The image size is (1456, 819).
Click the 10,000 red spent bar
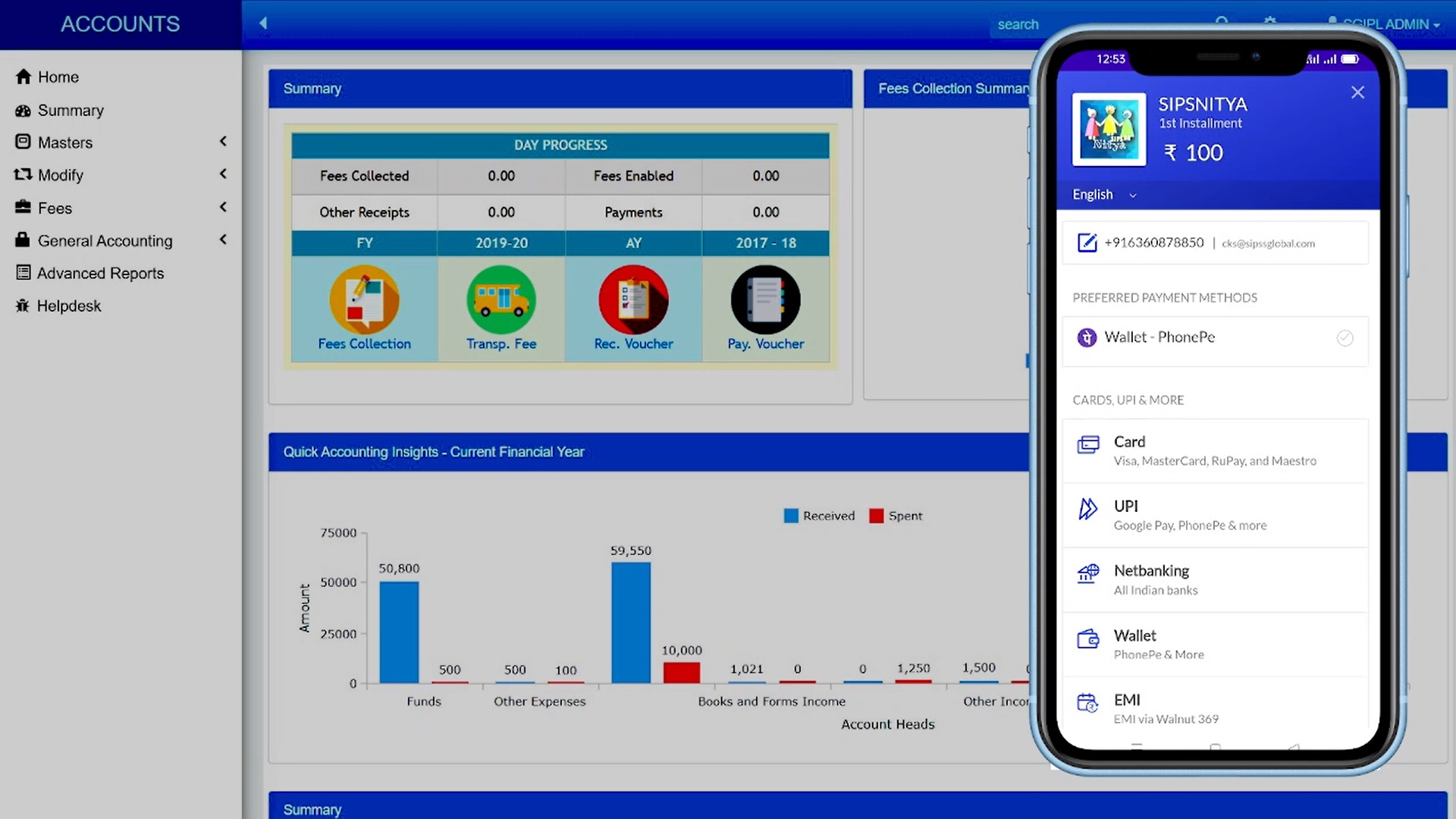[682, 673]
